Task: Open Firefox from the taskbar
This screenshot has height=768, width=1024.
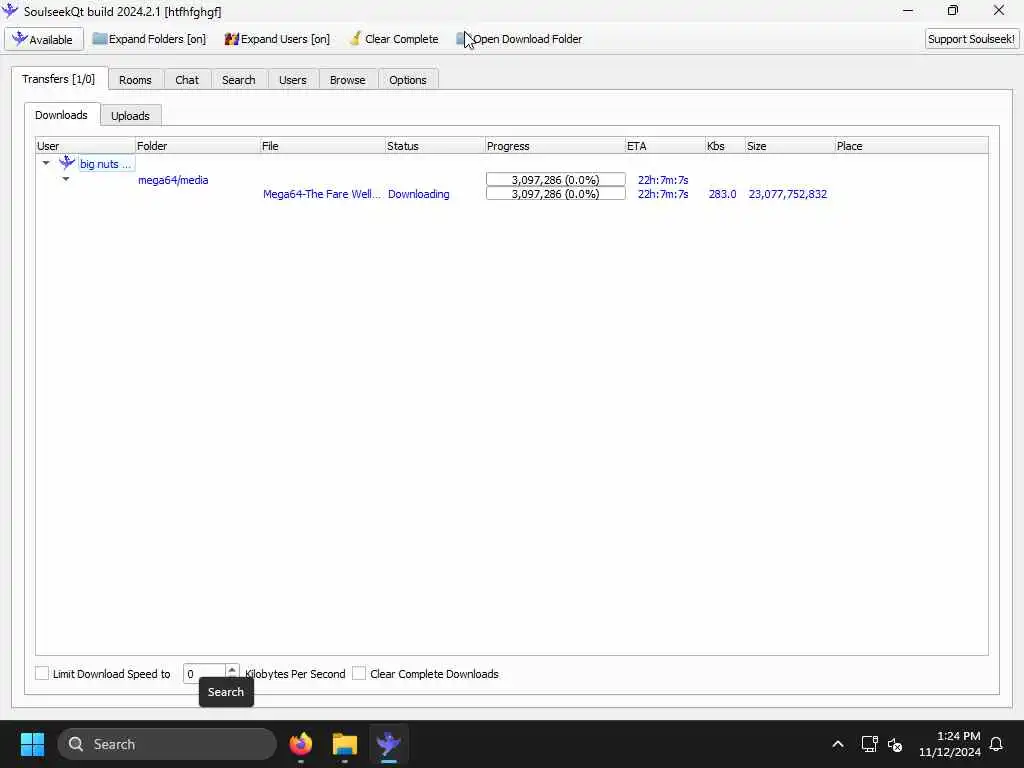Action: 300,744
